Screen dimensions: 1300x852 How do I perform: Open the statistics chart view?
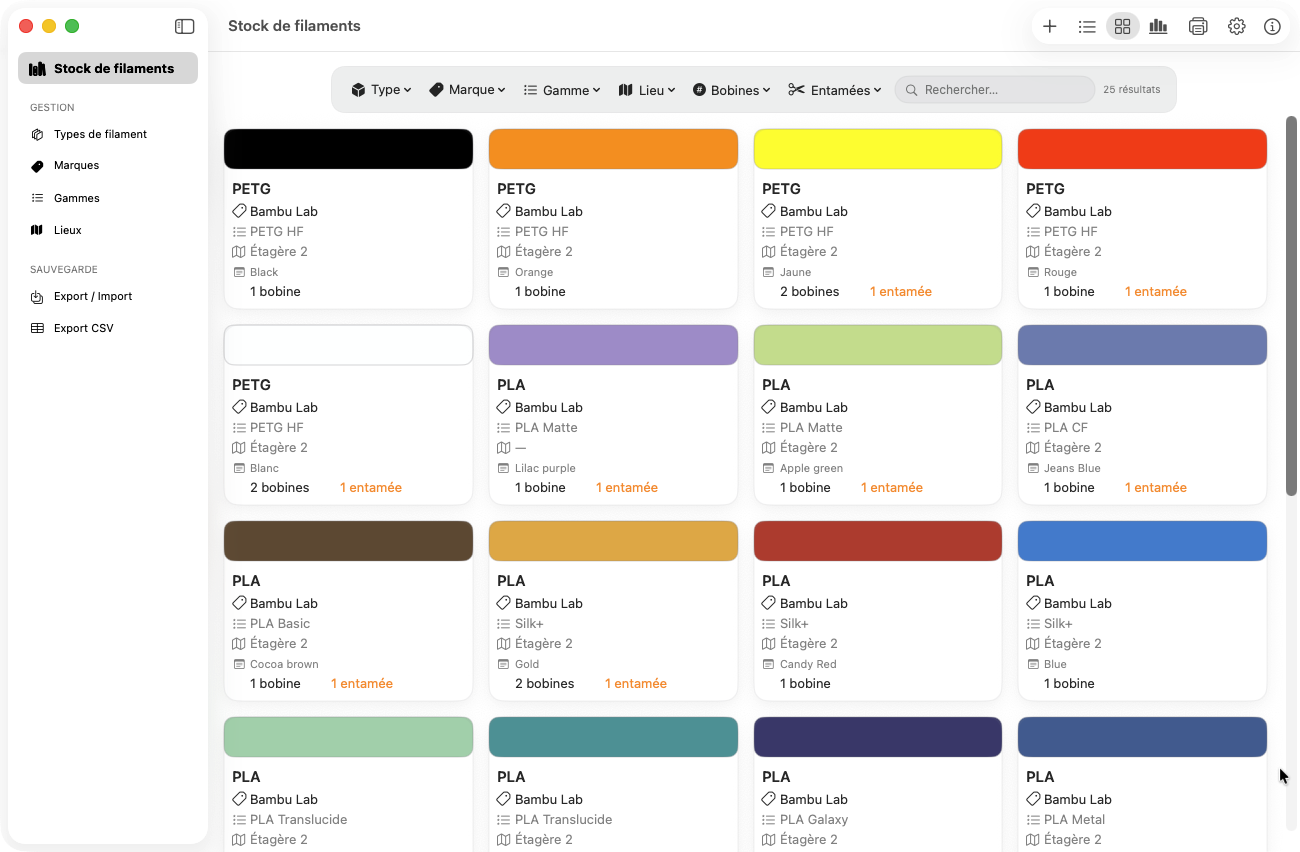point(1158,27)
